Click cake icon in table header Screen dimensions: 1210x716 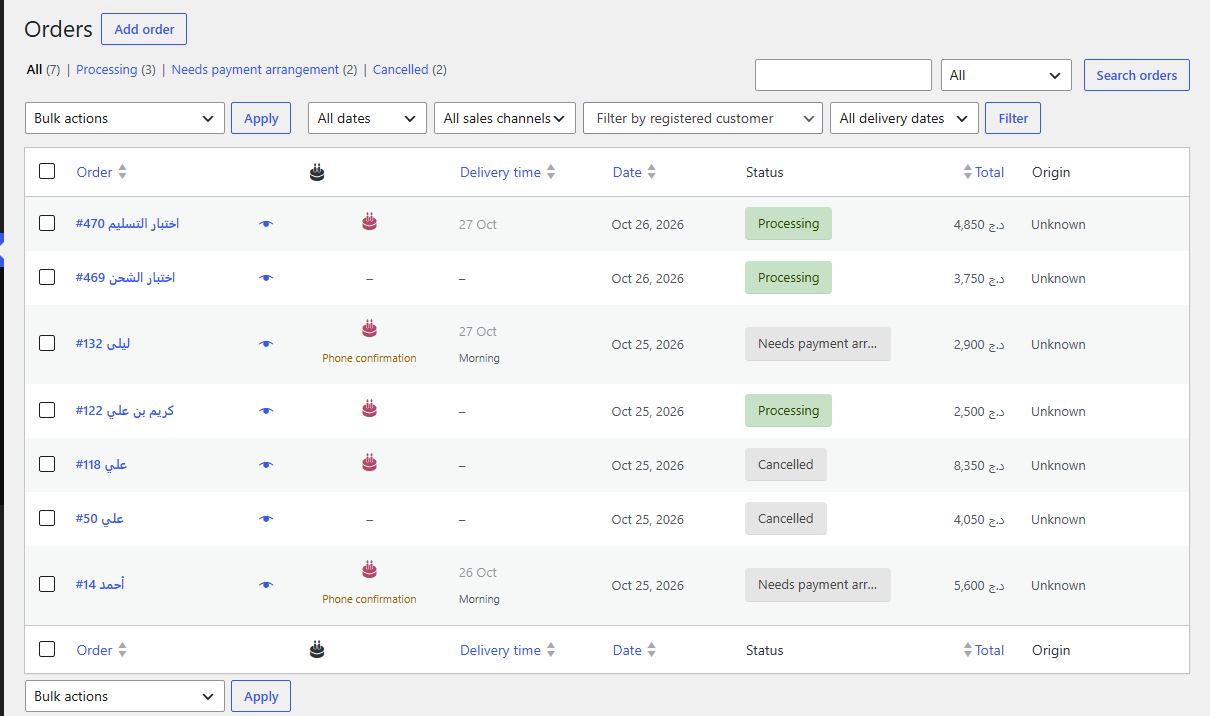pos(317,172)
